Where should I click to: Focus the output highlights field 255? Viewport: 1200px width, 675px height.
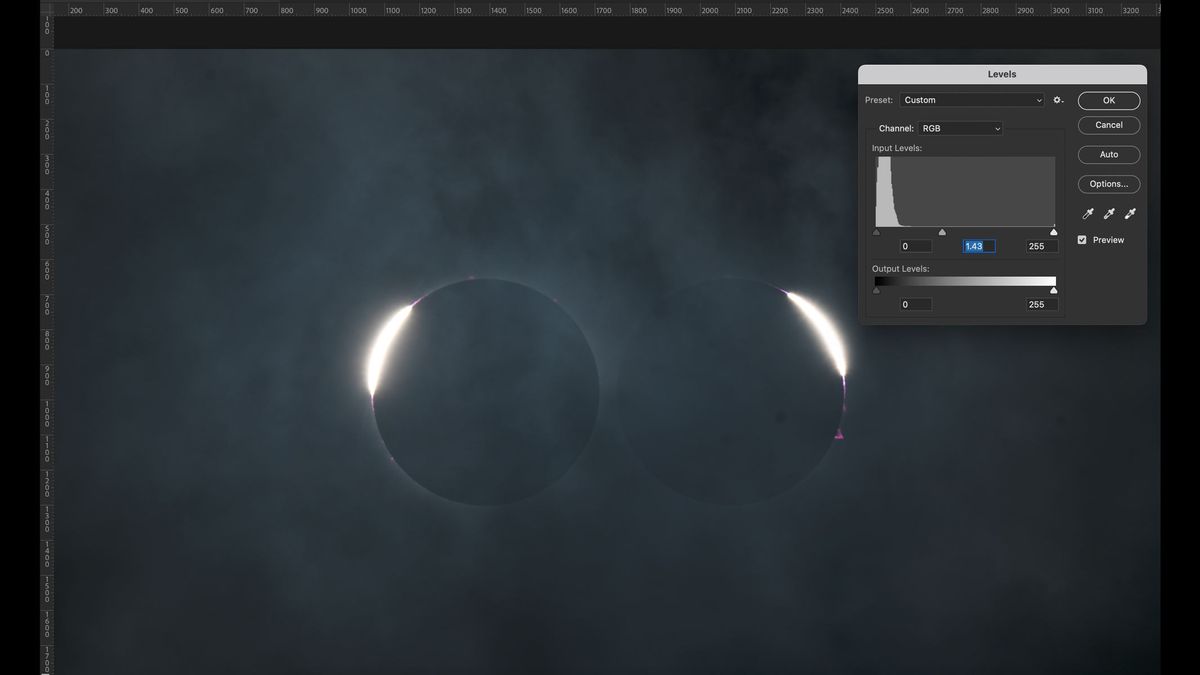pyautogui.click(x=1041, y=305)
